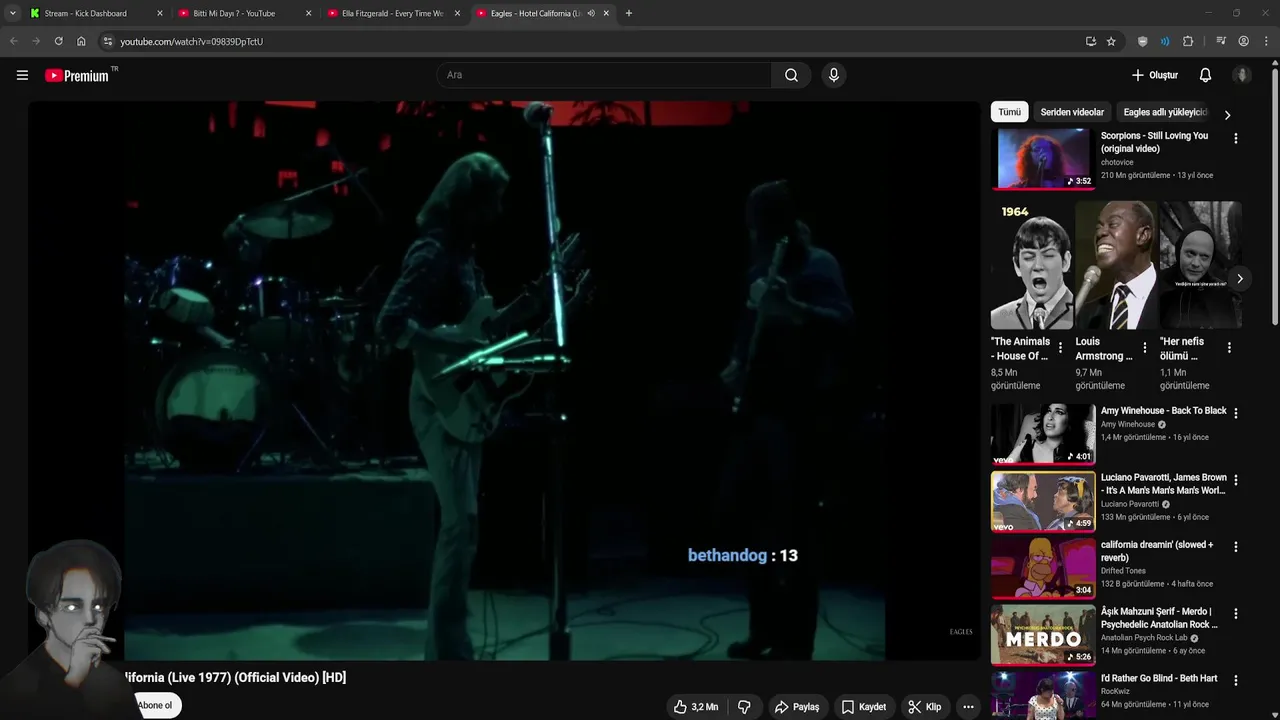1280x720 pixels.
Task: Open options for The Animals short
Action: [1060, 348]
